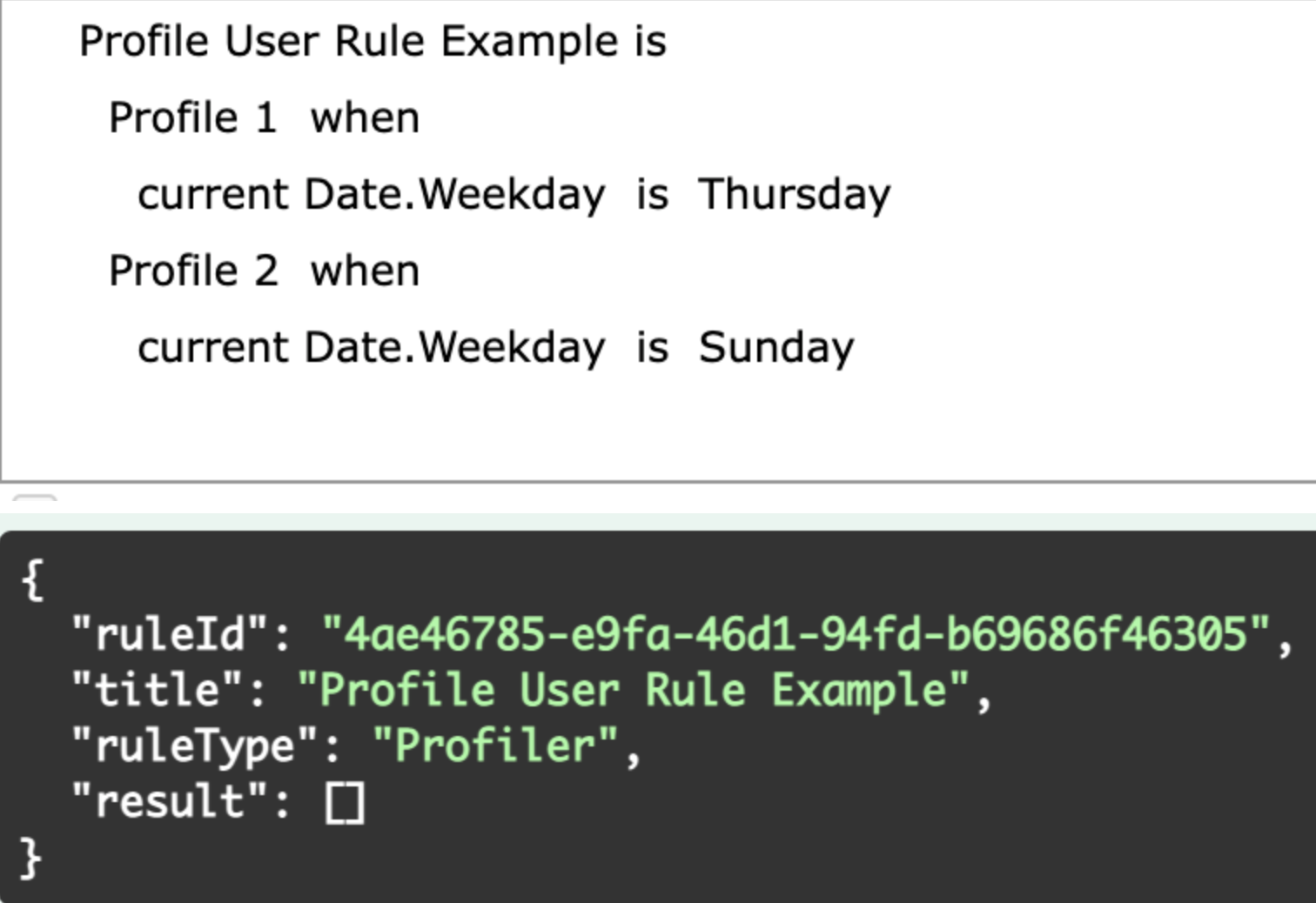Click the "is" operator before Sunday

(652, 347)
